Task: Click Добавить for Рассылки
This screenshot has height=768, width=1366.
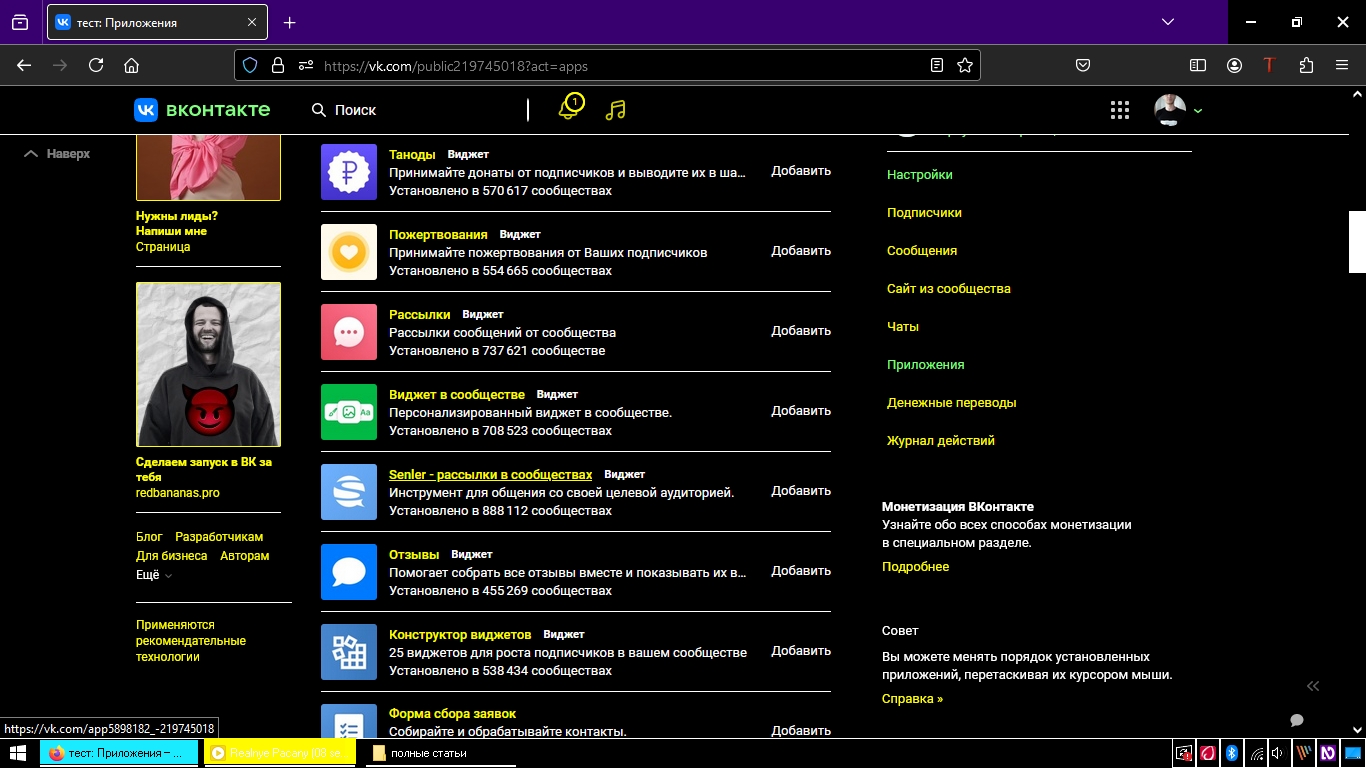Action: tap(801, 331)
